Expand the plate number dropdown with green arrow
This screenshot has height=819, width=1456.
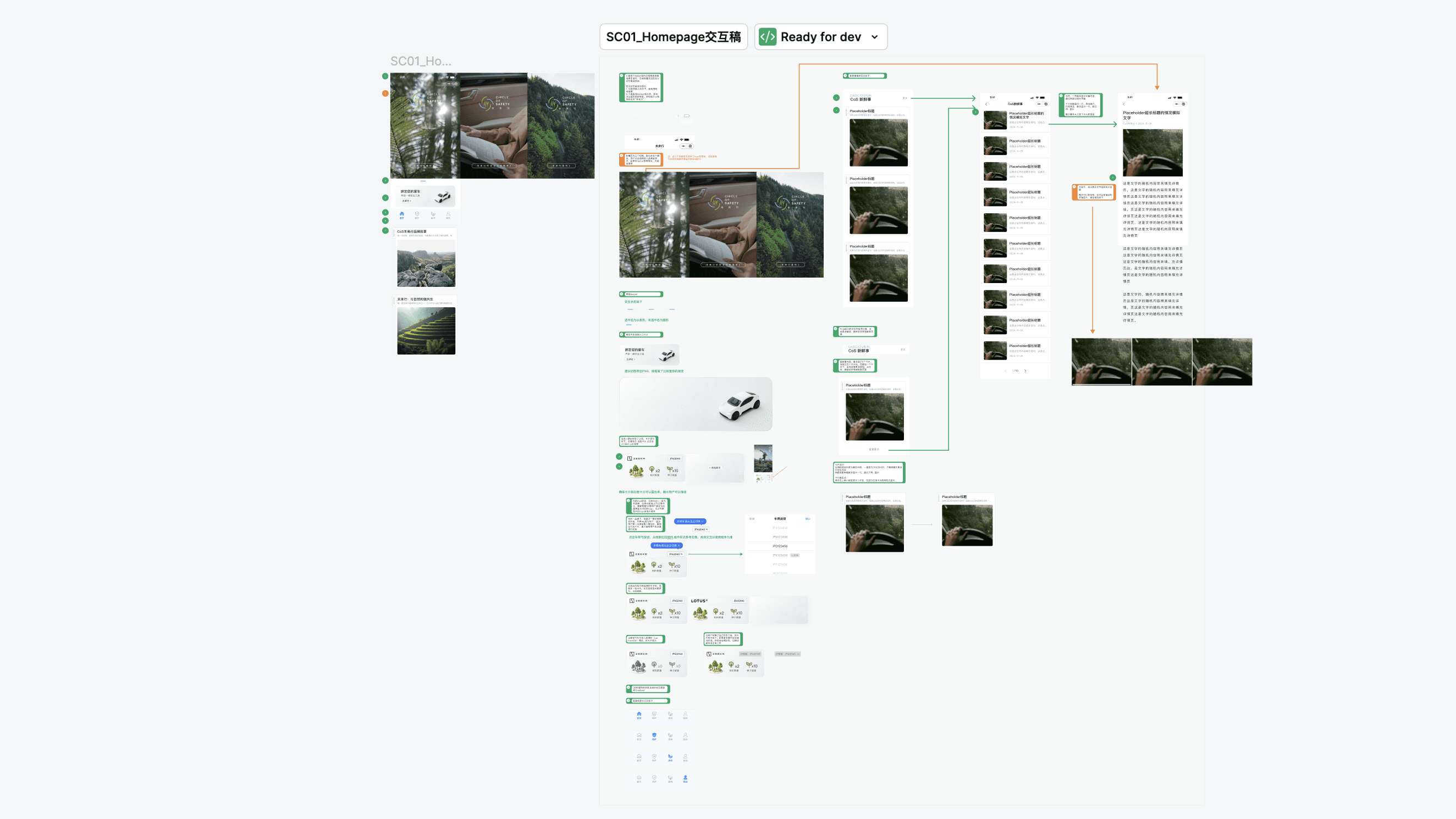tap(676, 555)
